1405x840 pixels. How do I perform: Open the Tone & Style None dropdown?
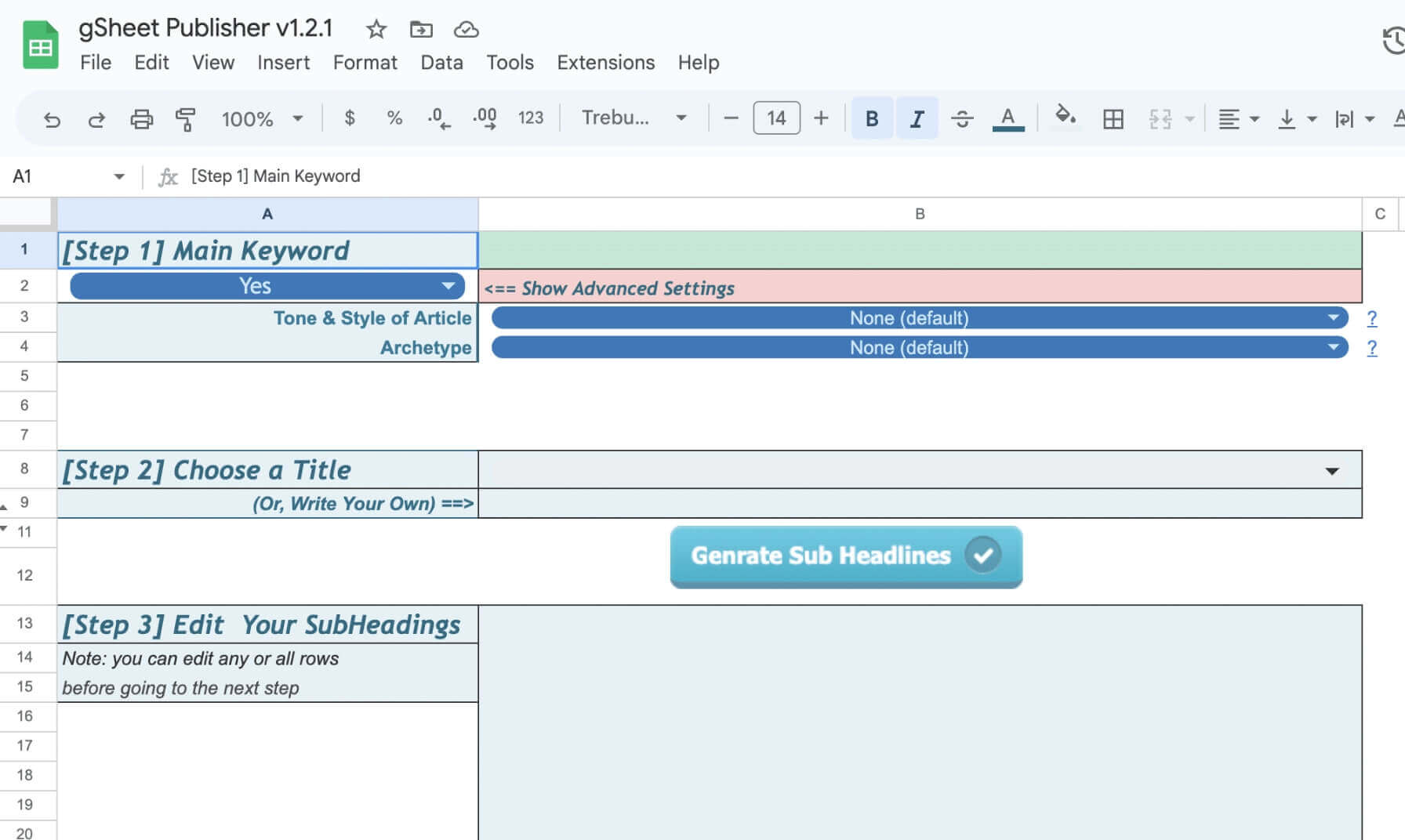919,318
